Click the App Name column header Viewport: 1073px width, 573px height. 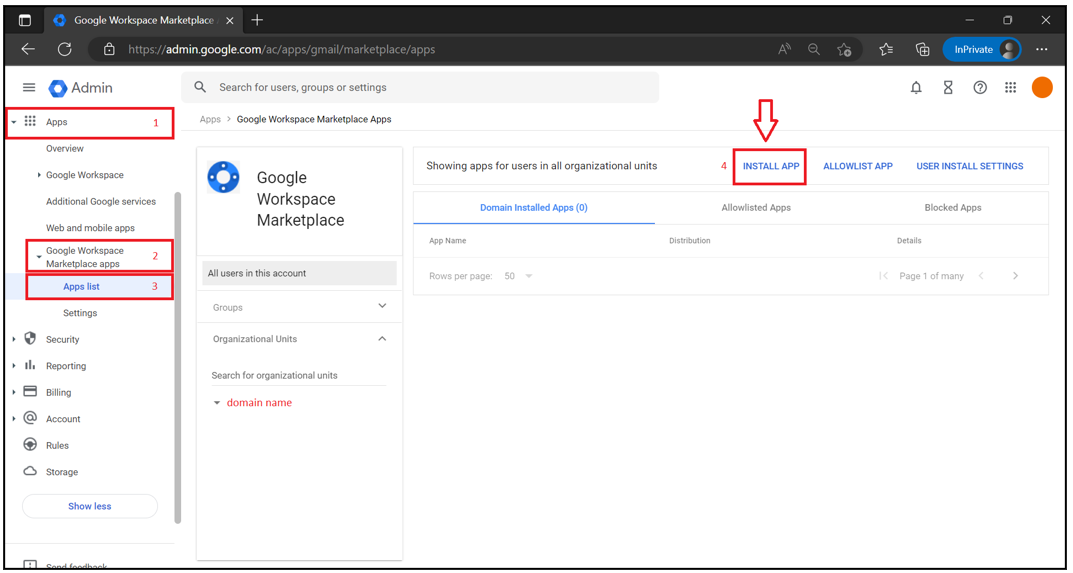point(448,241)
